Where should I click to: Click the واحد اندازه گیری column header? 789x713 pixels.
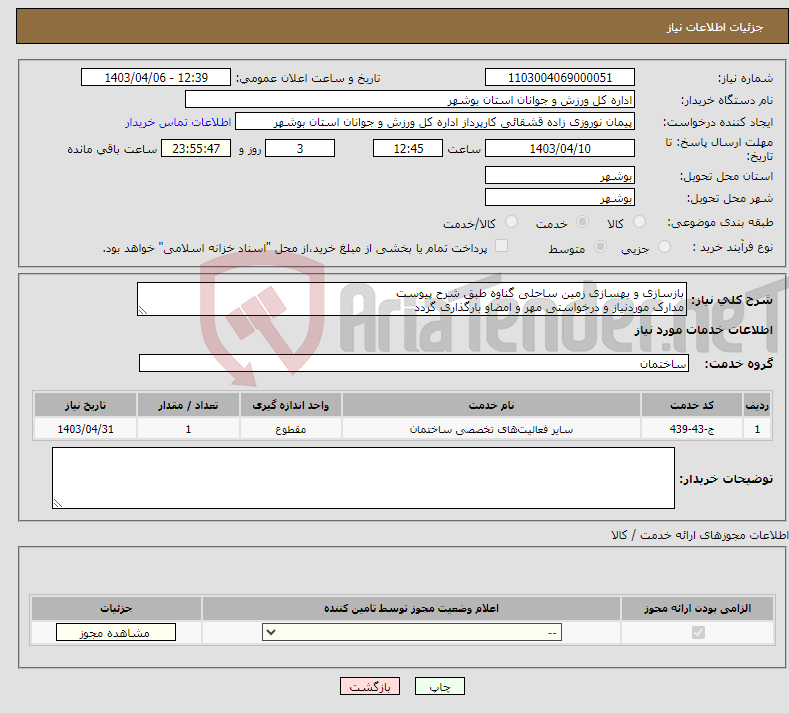(290, 405)
